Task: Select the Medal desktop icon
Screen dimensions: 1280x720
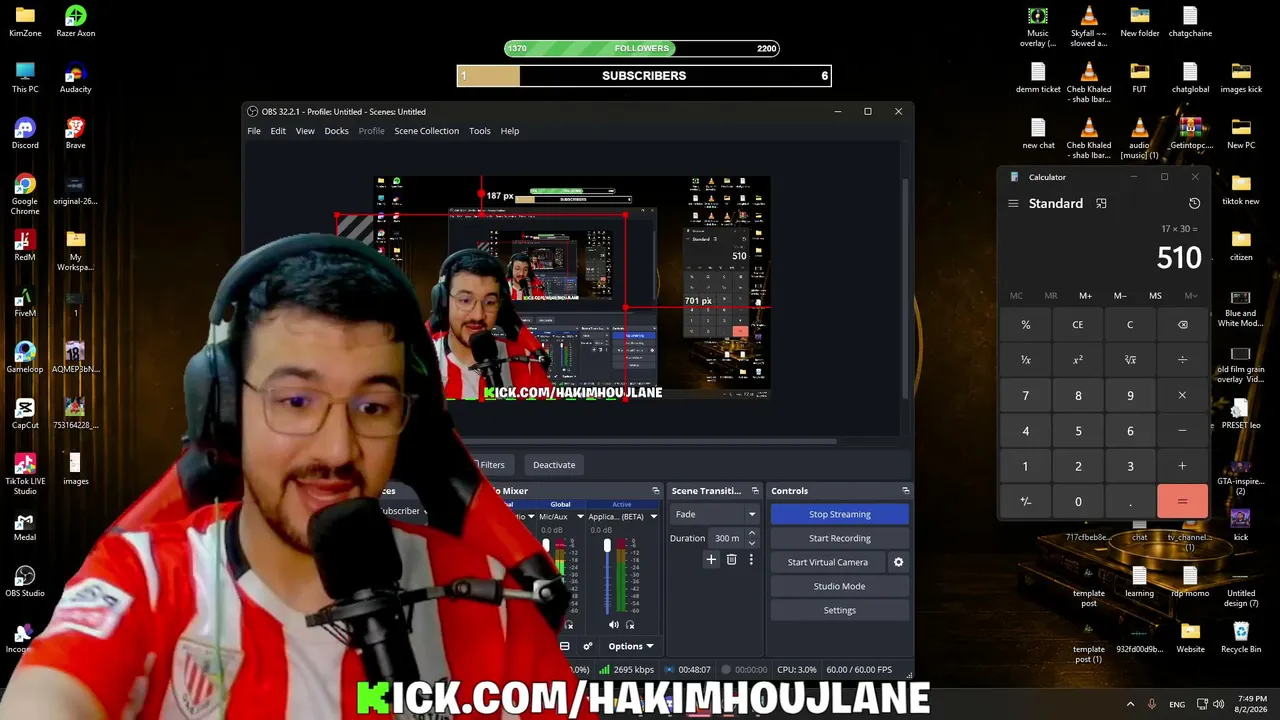Action: point(25,525)
